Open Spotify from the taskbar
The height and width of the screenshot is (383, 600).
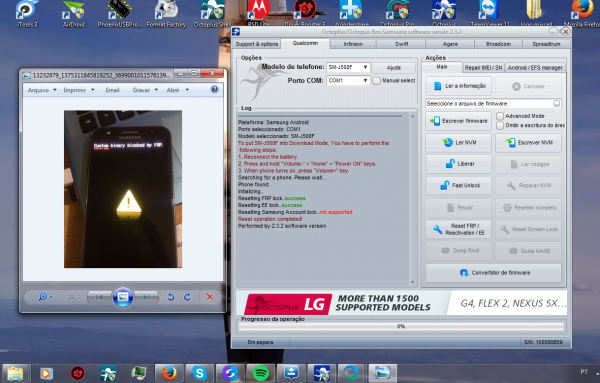(x=261, y=373)
